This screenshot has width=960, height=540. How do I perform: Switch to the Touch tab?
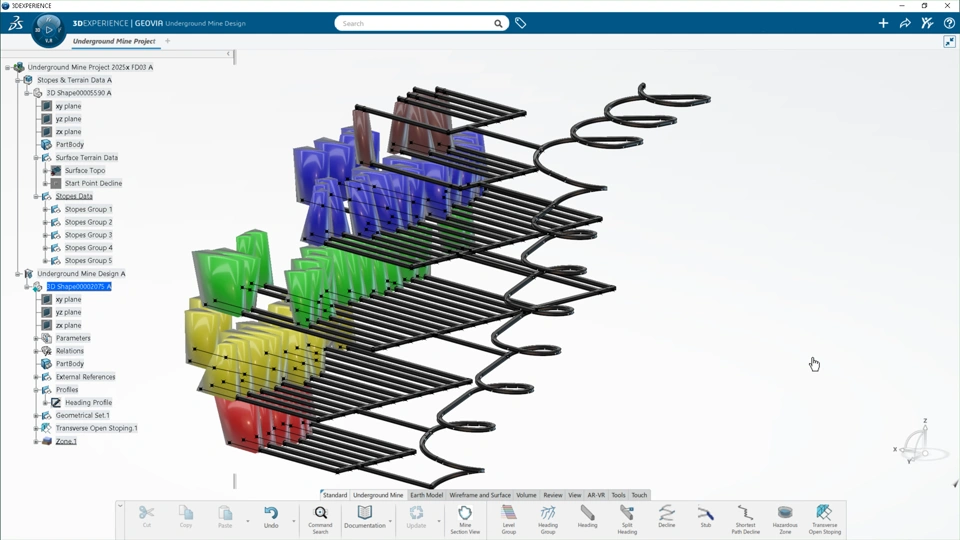coord(639,495)
